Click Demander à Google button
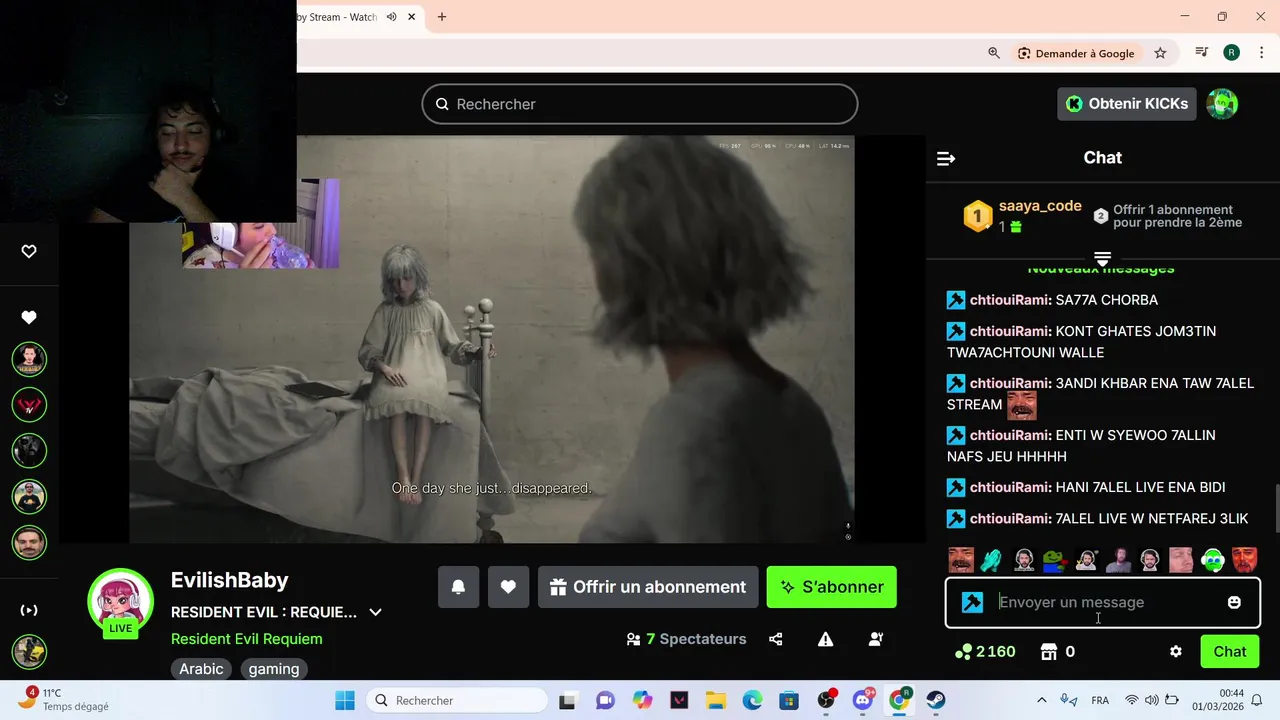Image resolution: width=1280 pixels, height=720 pixels. pos(1076,53)
